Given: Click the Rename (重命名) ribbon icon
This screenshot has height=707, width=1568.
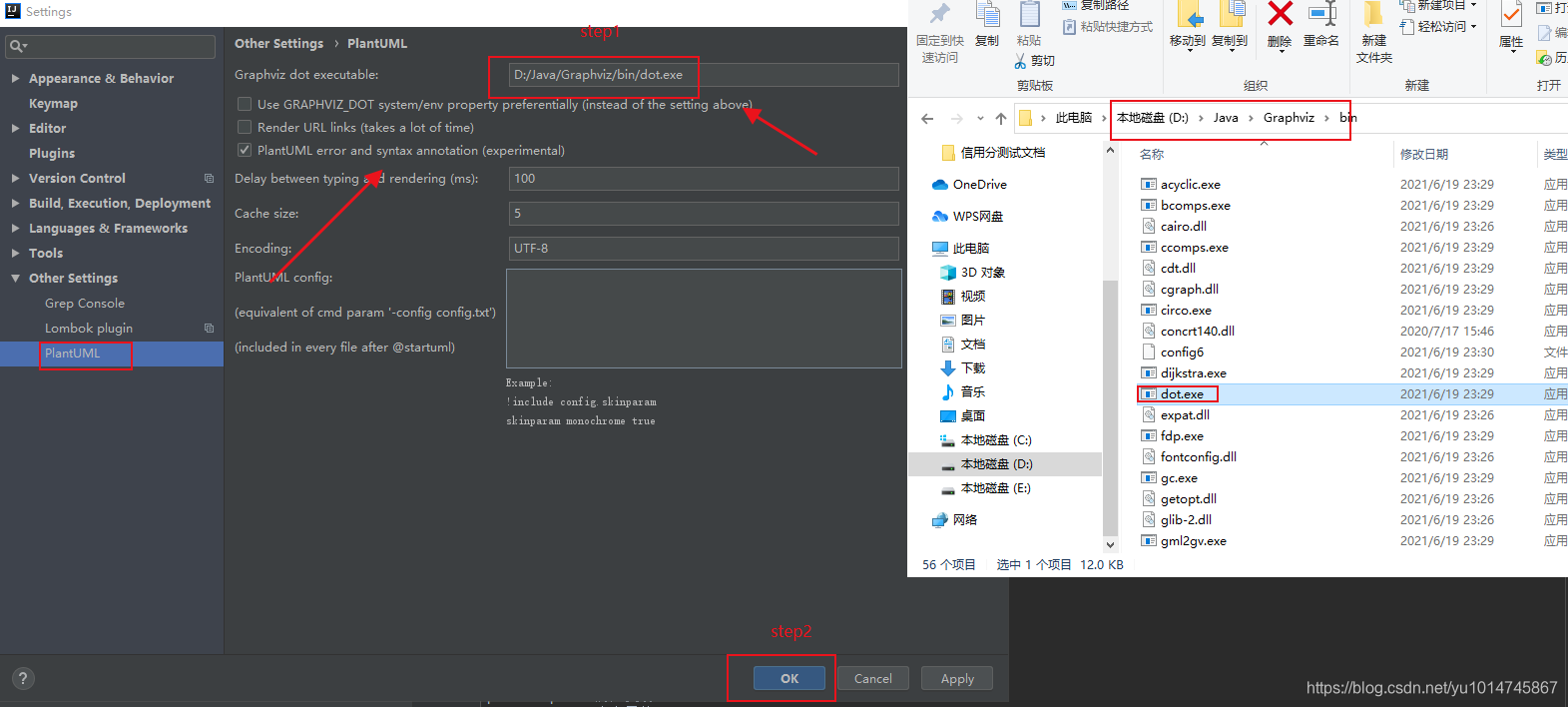Looking at the screenshot, I should 1321,14.
